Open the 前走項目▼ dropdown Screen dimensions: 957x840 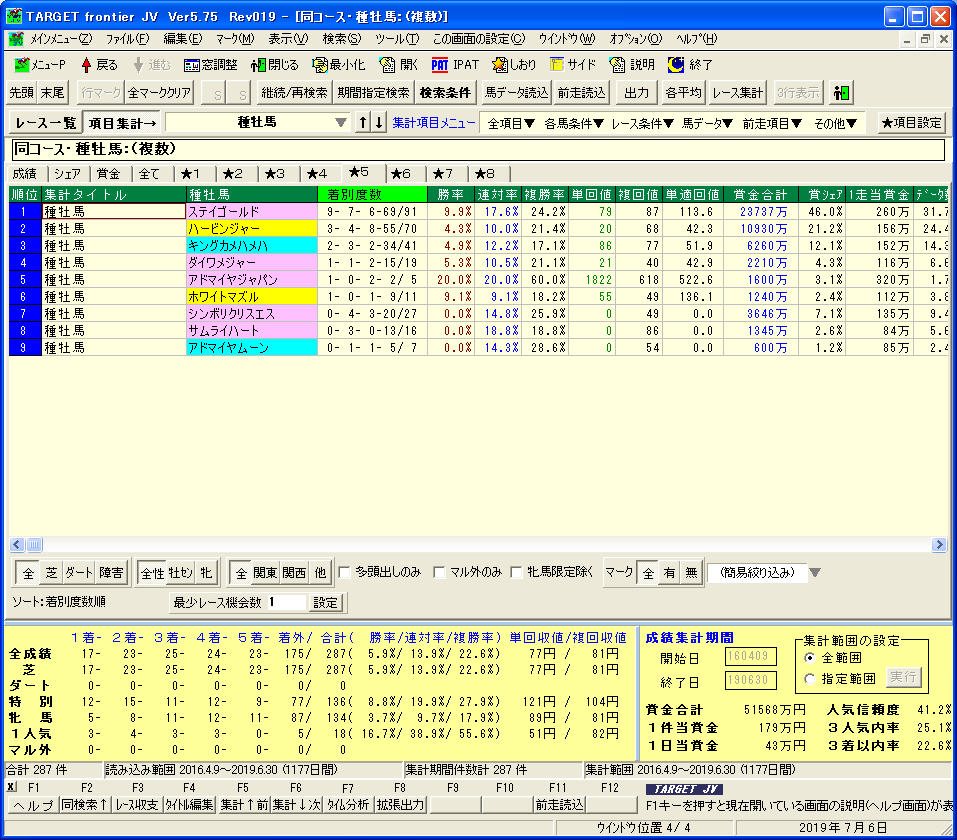[x=771, y=123]
